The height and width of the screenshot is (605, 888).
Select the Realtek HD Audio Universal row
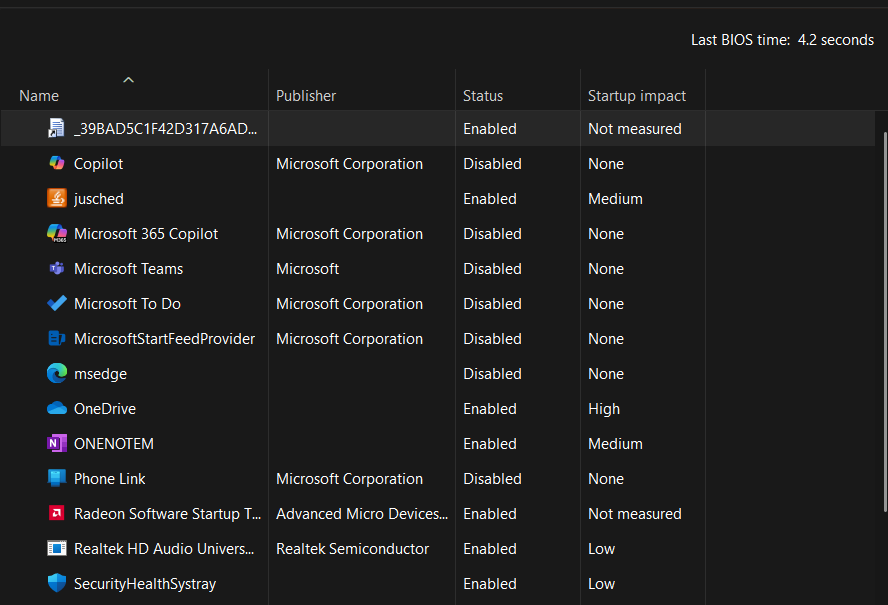pos(438,548)
